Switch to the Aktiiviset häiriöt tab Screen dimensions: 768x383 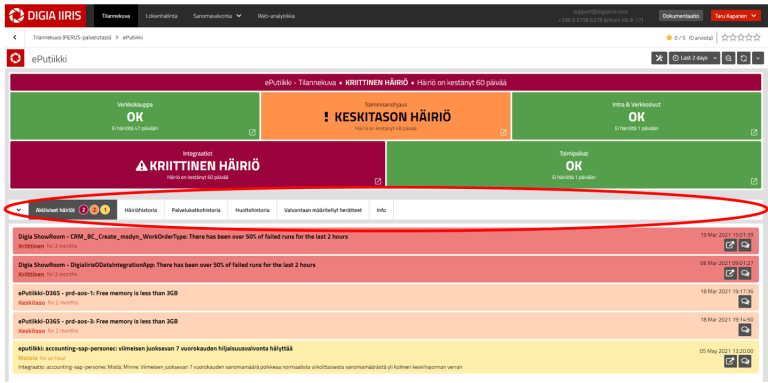(72, 210)
